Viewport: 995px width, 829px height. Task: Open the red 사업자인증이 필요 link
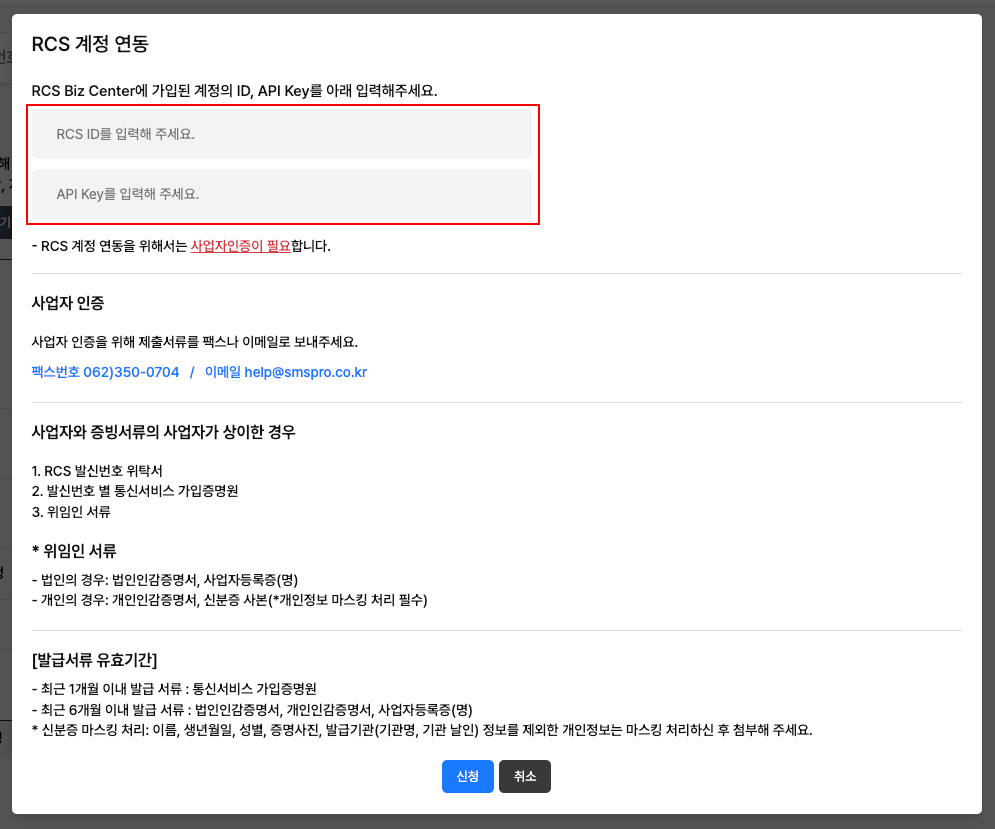coord(240,246)
